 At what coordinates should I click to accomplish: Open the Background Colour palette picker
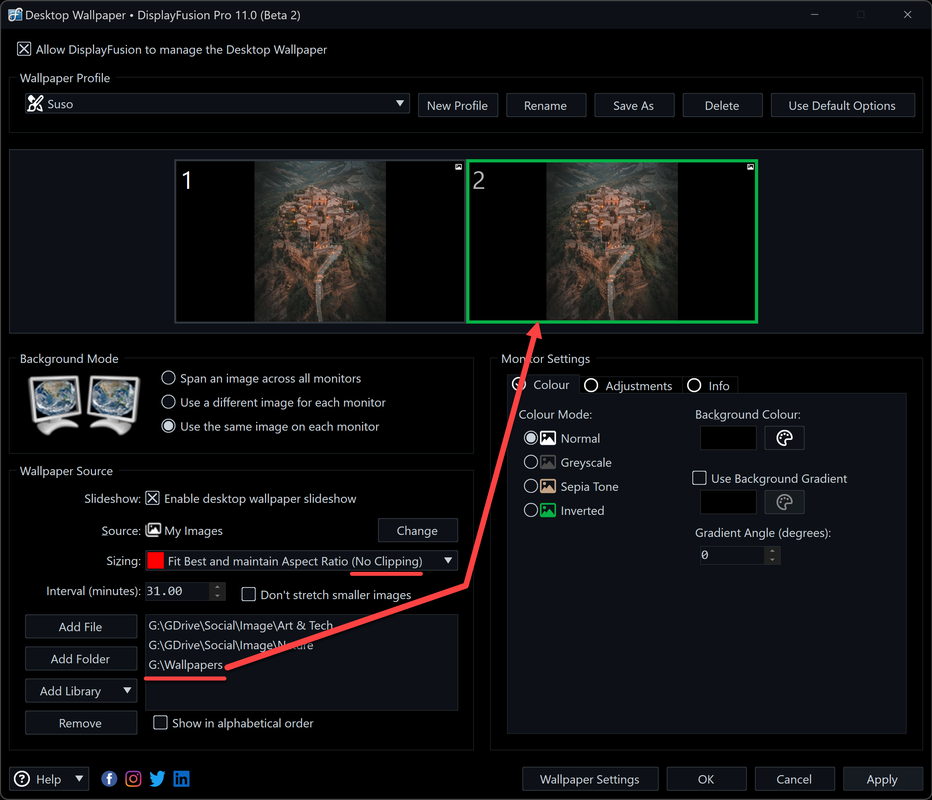[784, 438]
